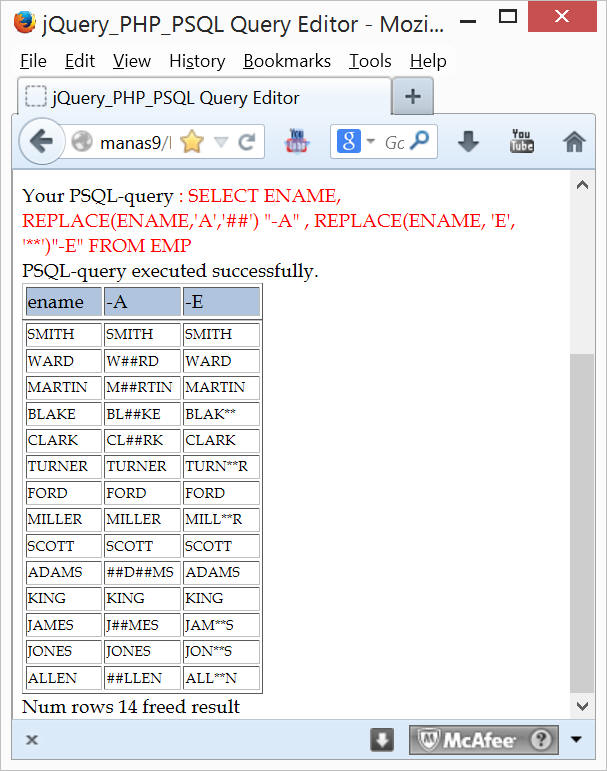Open the Edit menu
This screenshot has height=771, width=607.
(80, 61)
